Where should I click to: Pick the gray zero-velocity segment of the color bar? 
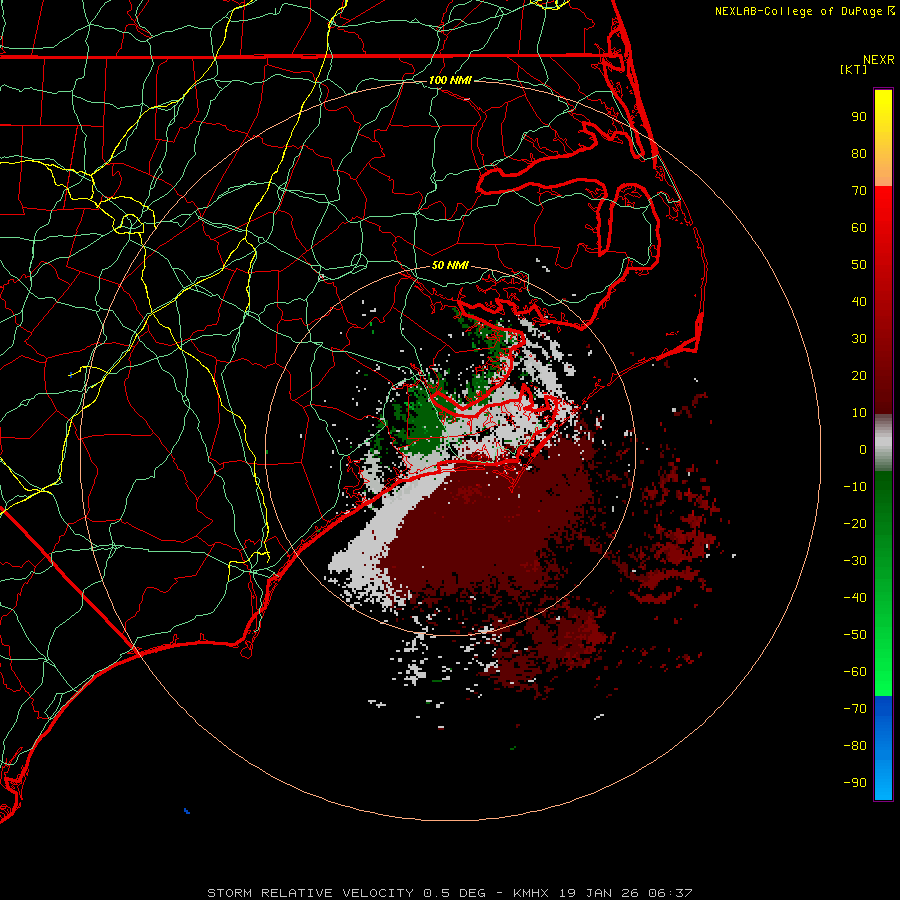pyautogui.click(x=883, y=443)
